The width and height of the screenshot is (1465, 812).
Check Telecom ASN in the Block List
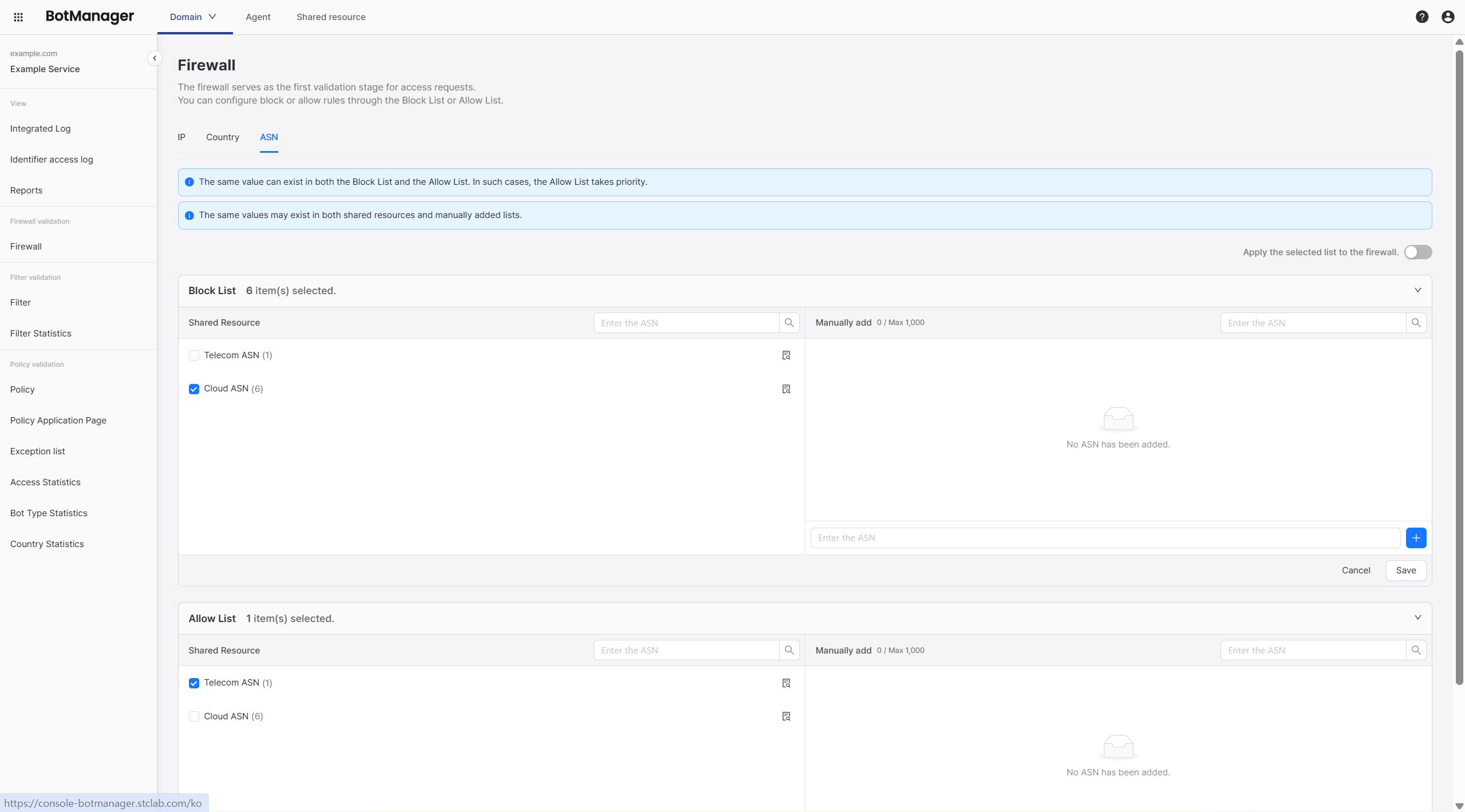[194, 355]
